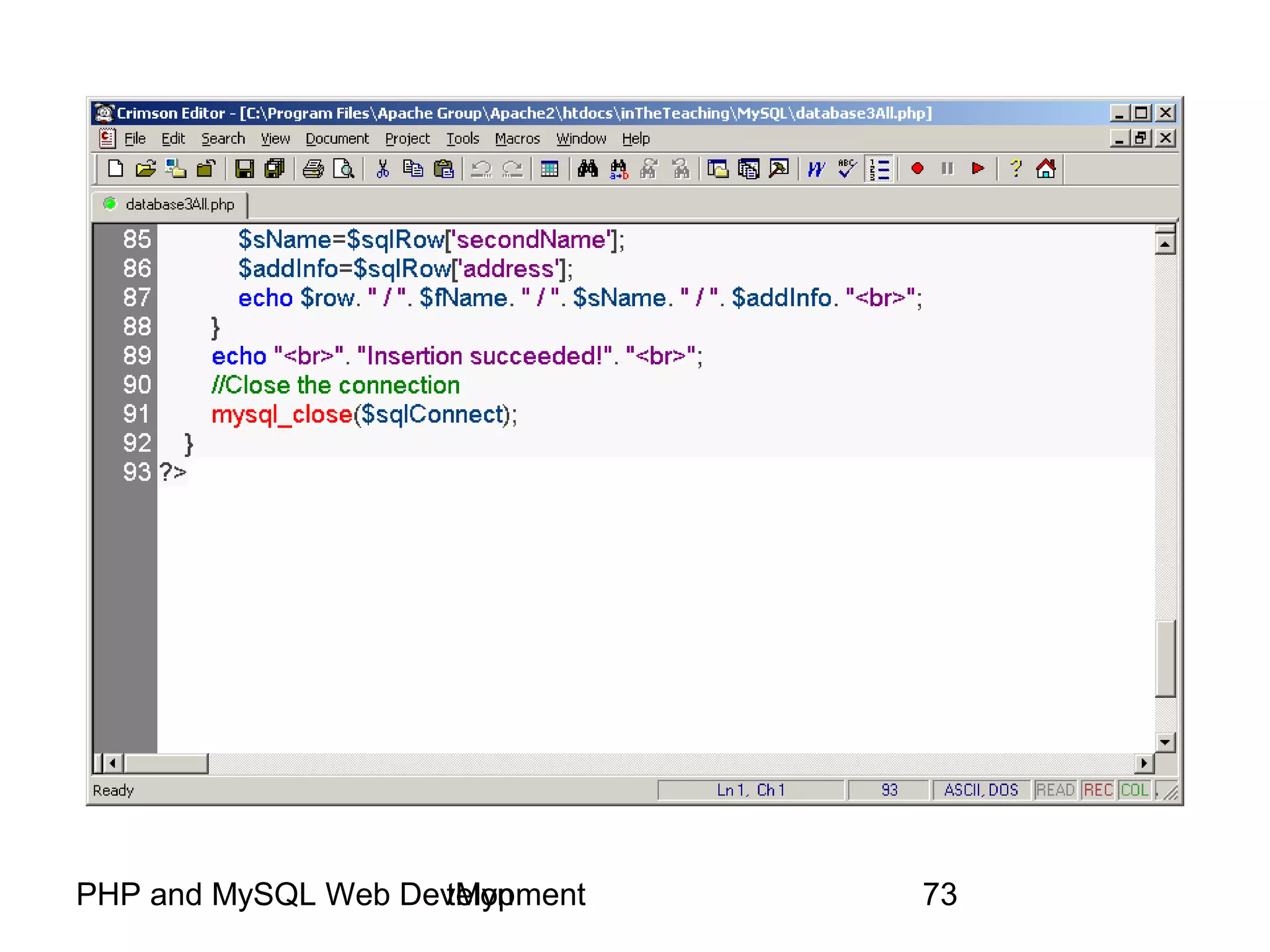
Task: Click the horizontal scrollbar right arrow
Action: coord(1143,763)
